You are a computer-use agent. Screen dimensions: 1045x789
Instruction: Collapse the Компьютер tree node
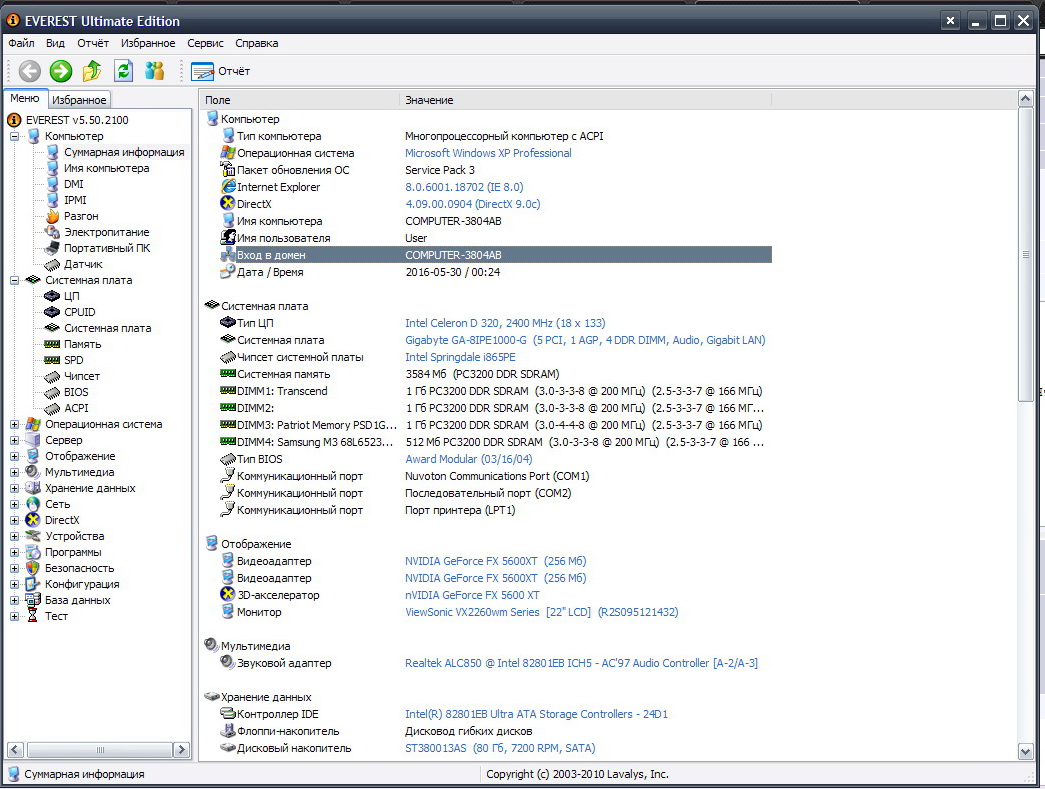pos(15,136)
